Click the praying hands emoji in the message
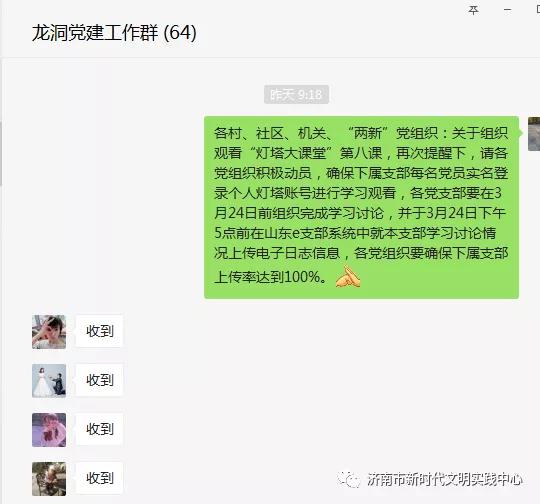Viewport: 540px width, 504px height. click(x=348, y=276)
